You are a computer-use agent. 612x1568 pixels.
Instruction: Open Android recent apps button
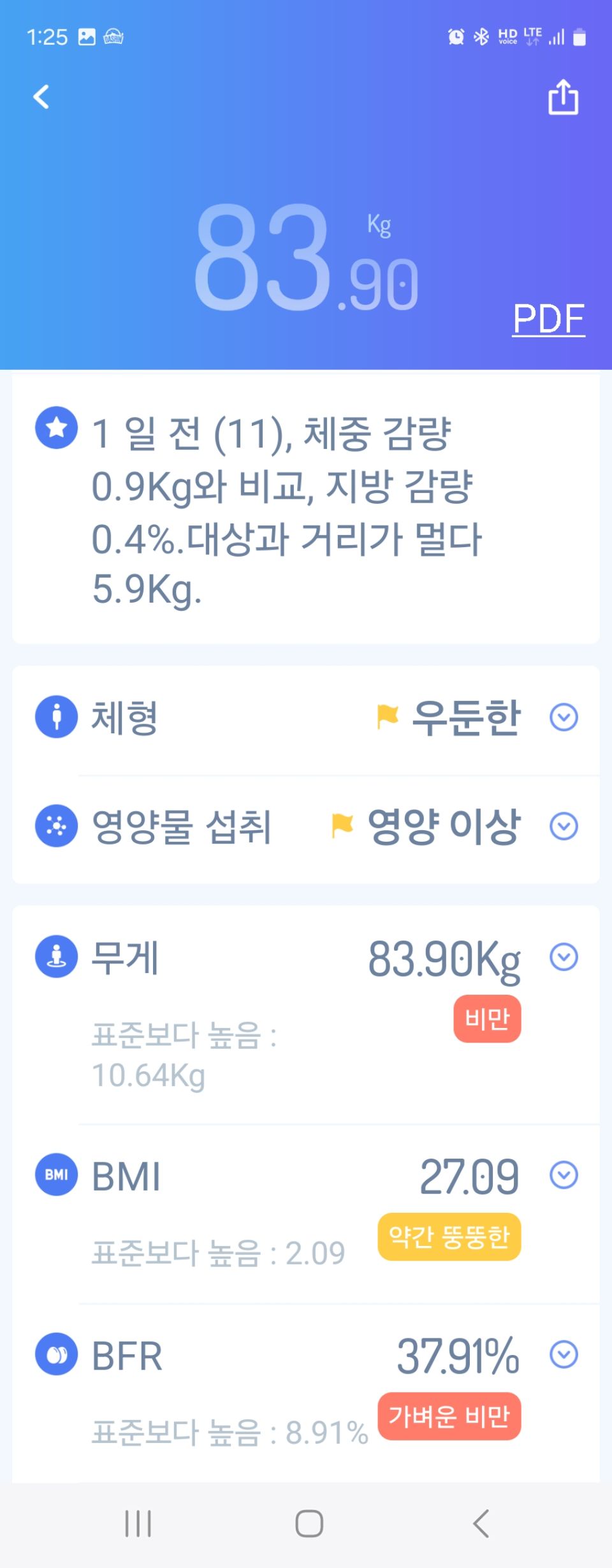coord(138,1524)
